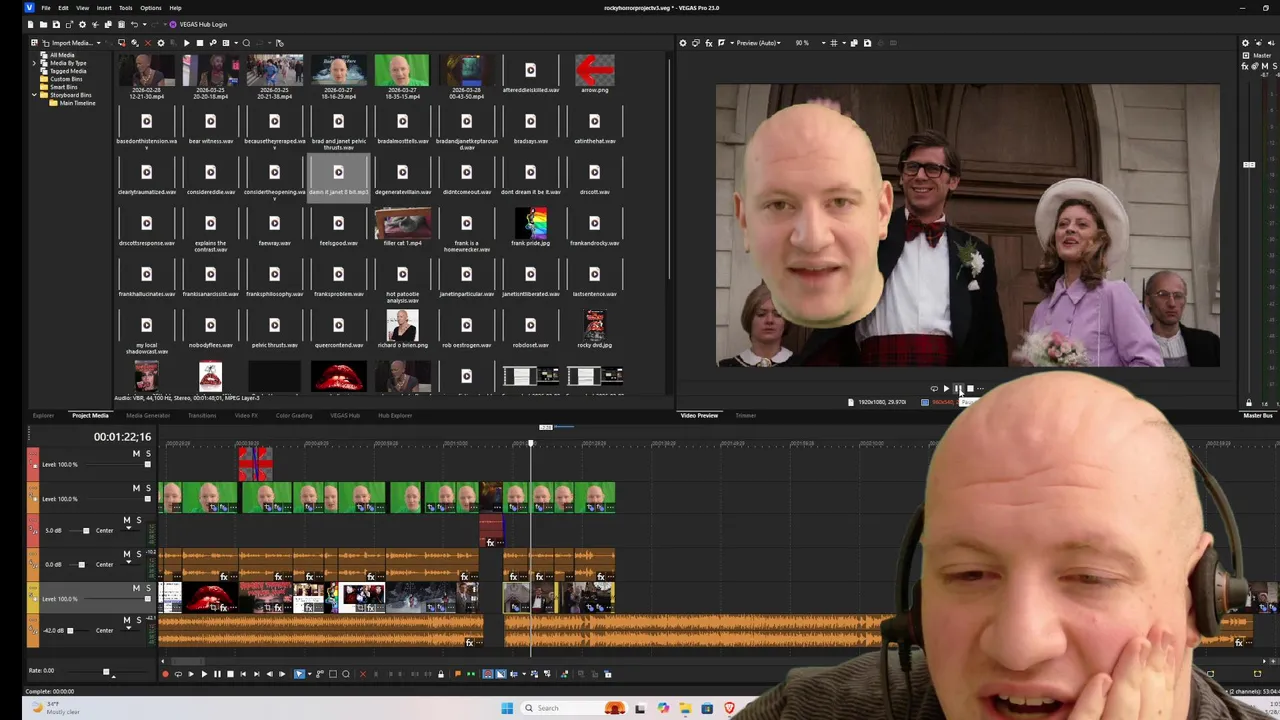Toggle split screen view in preview toolbar
Viewport: 1280px width, 720px height.
tap(721, 43)
